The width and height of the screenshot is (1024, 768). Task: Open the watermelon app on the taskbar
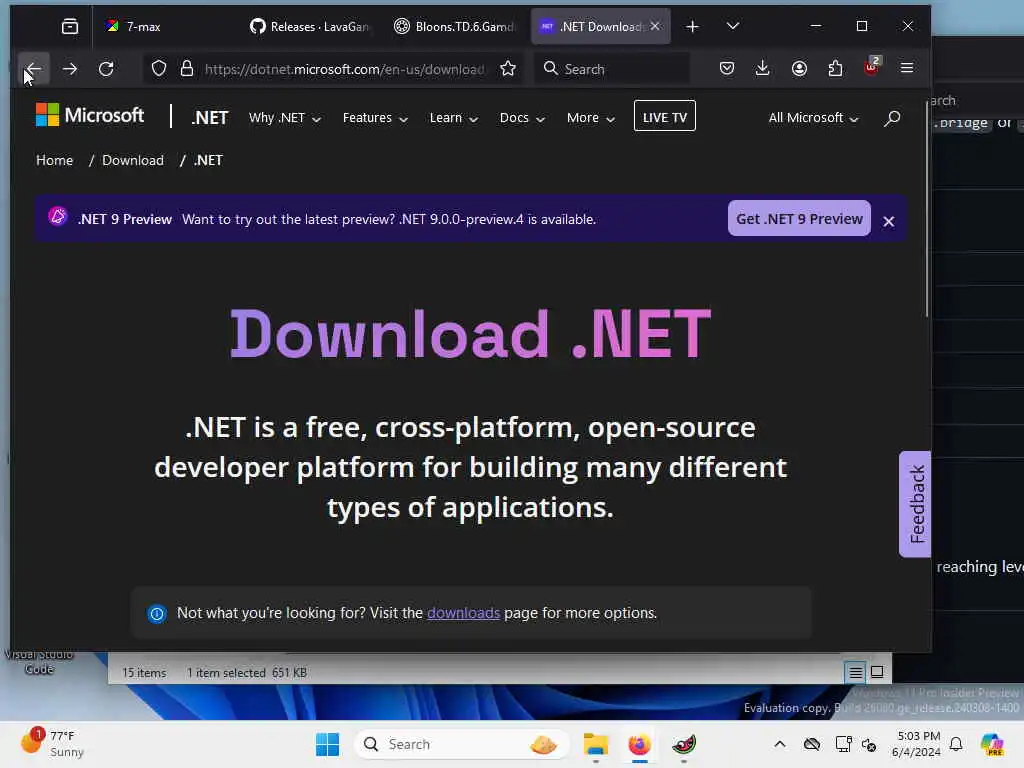tap(684, 744)
